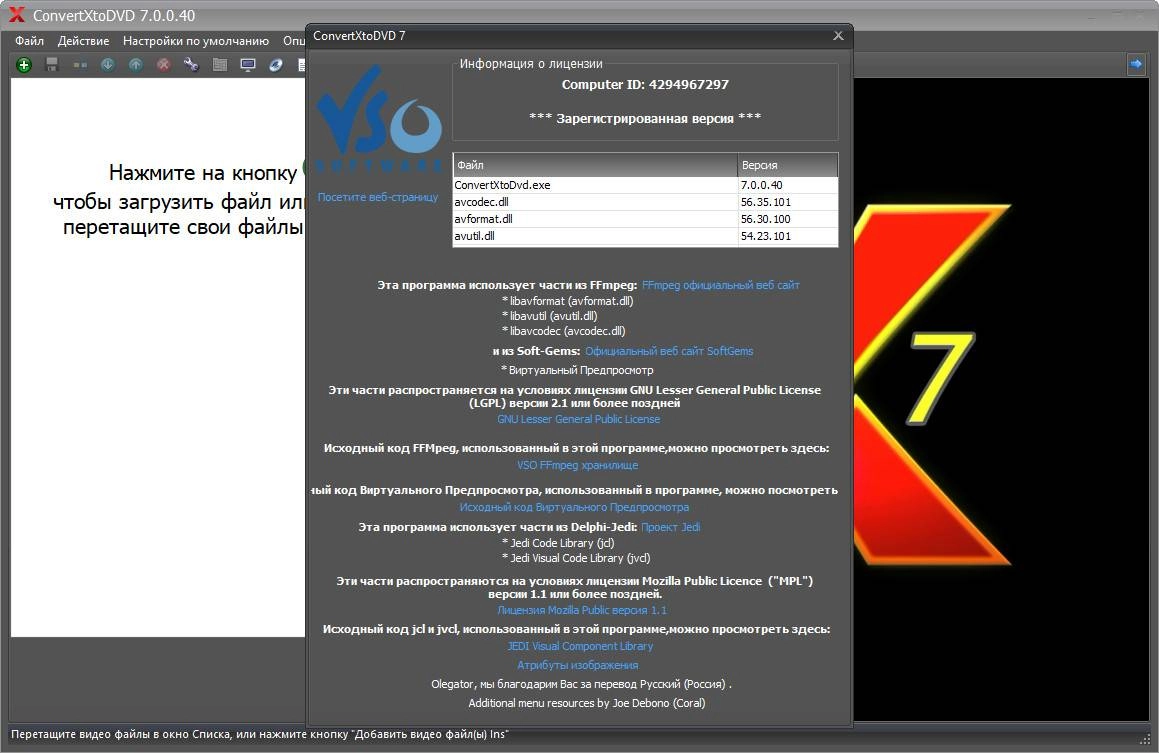Click the move down arrow toolbar icon
This screenshot has width=1159, height=753.
point(108,65)
